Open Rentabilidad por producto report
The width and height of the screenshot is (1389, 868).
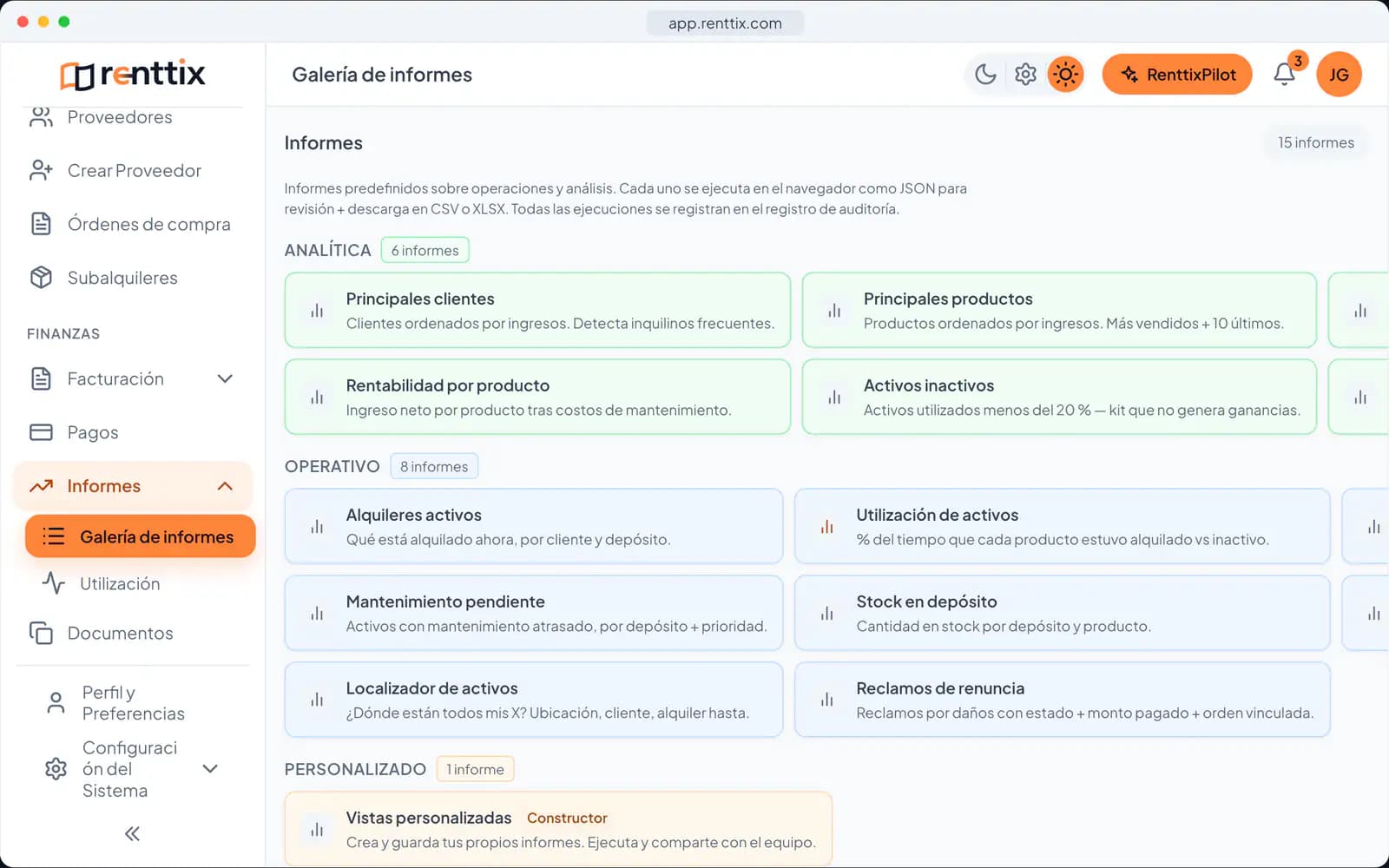pyautogui.click(x=537, y=397)
